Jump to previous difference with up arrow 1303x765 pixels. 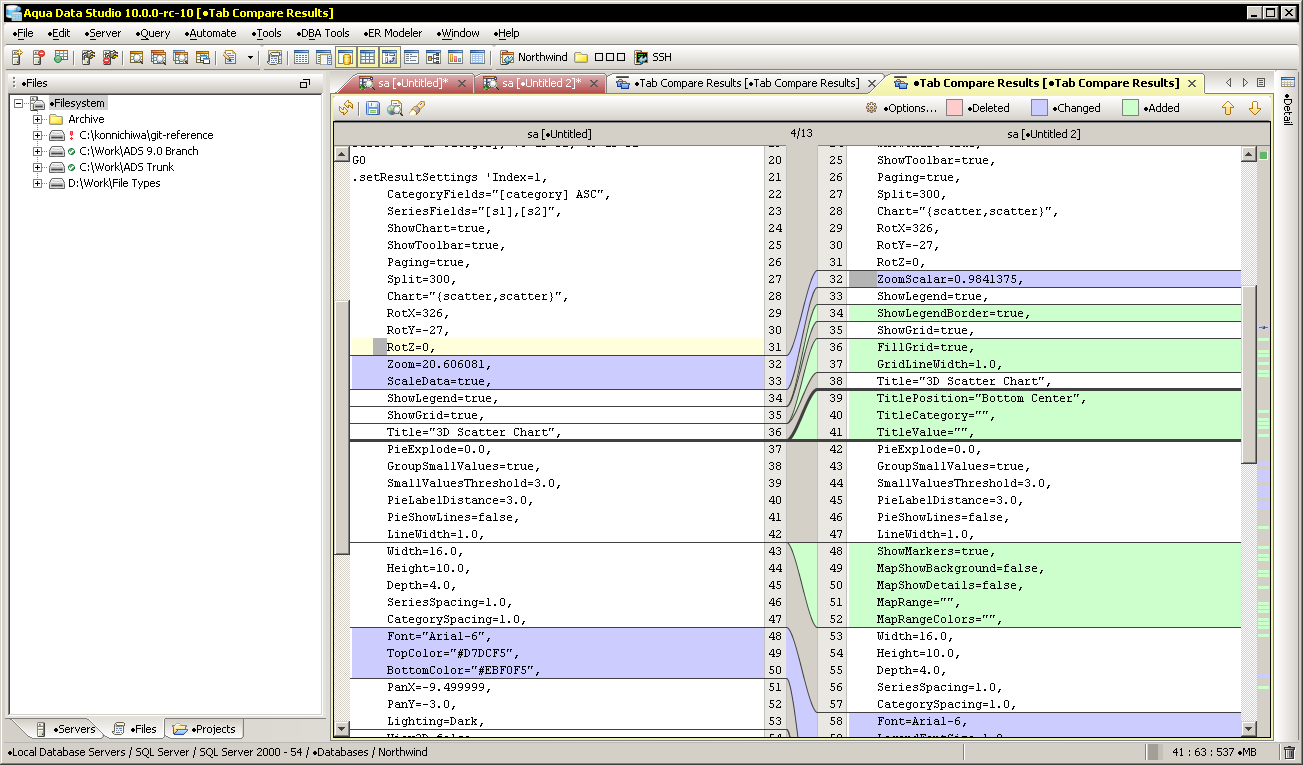pos(1228,108)
